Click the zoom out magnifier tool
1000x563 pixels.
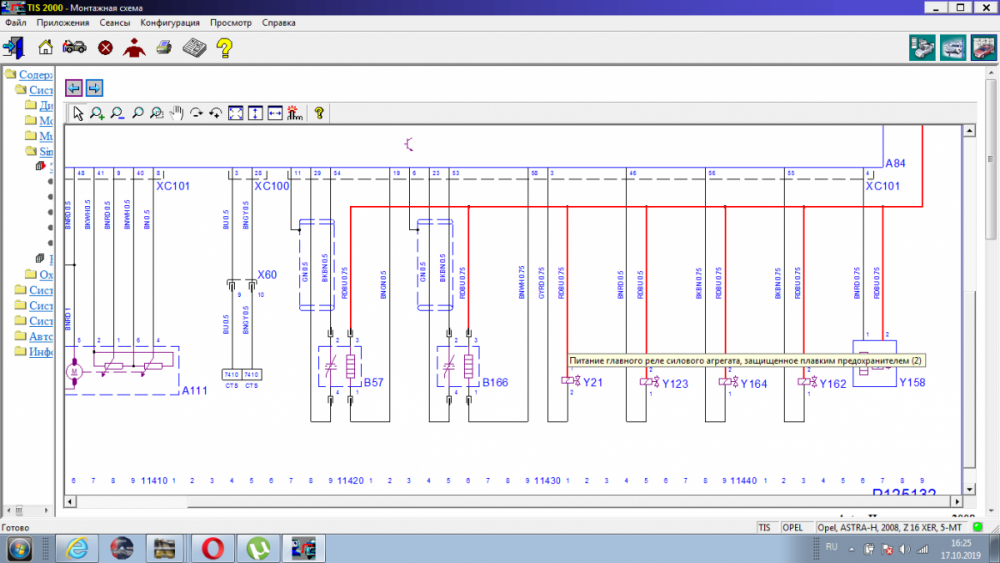(x=117, y=113)
